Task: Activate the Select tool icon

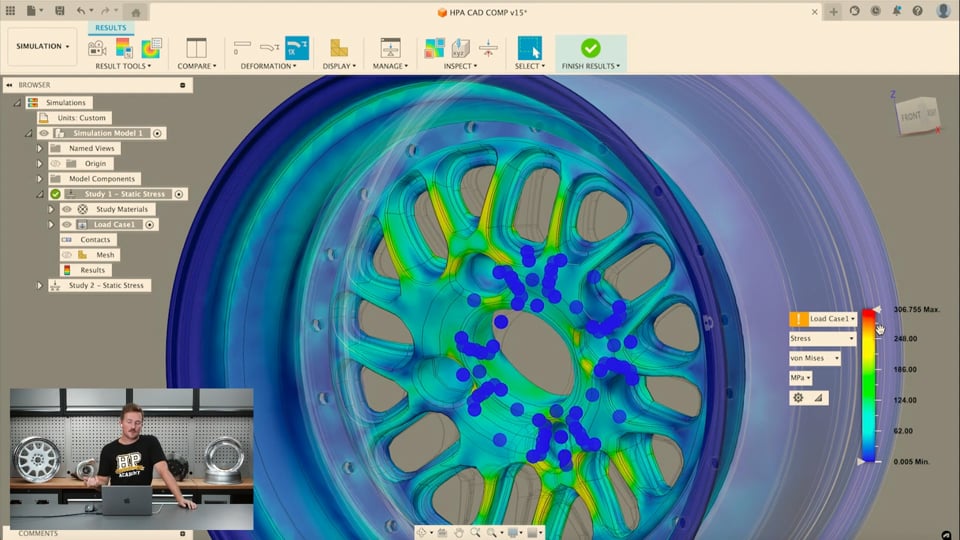Action: pyautogui.click(x=530, y=48)
